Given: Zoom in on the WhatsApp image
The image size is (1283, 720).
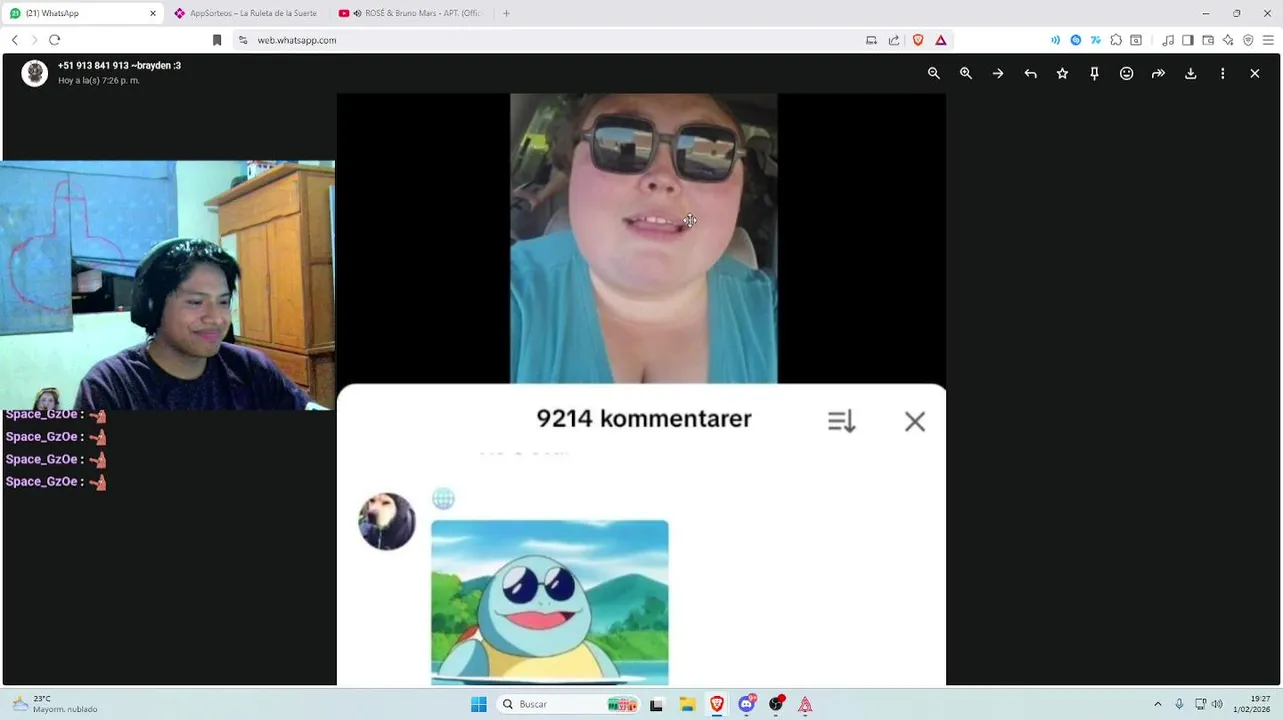Looking at the screenshot, I should point(966,73).
